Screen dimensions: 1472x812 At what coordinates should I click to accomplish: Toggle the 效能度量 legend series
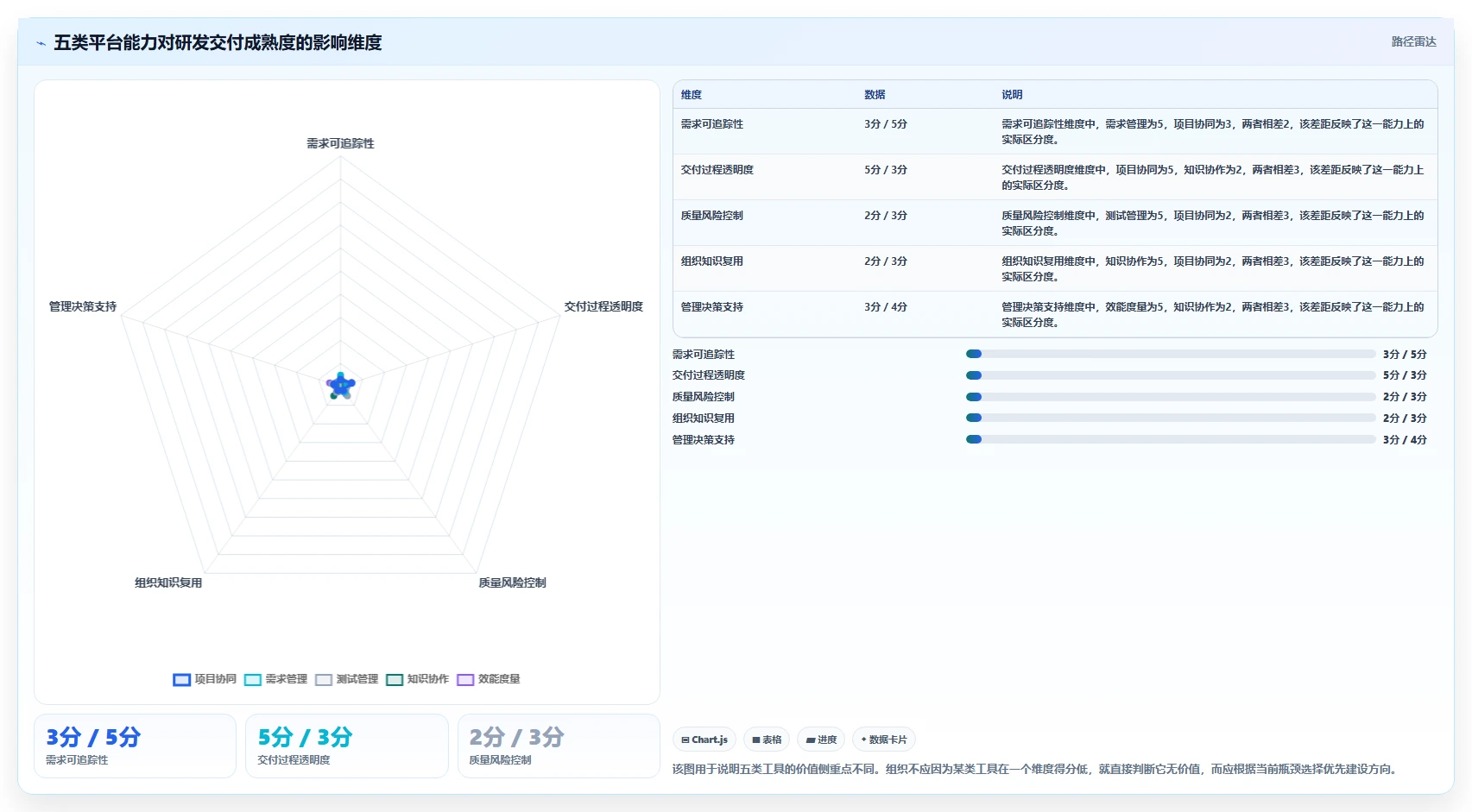[488, 679]
